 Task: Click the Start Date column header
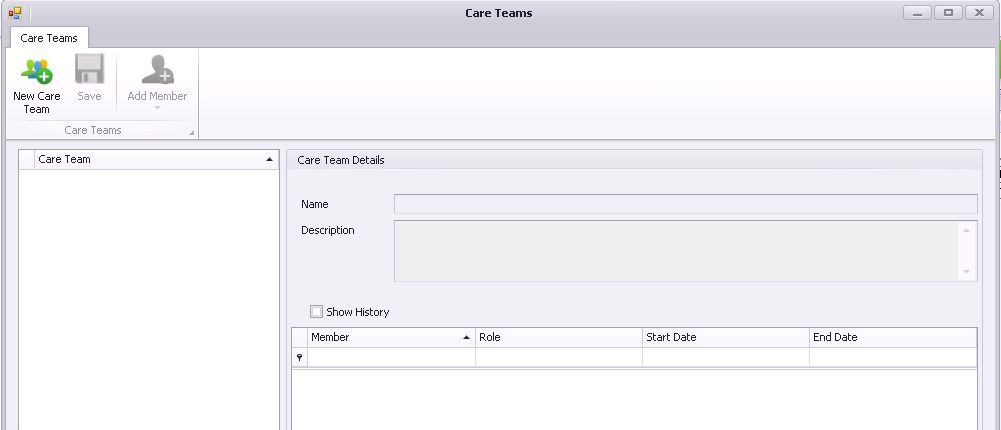726,337
